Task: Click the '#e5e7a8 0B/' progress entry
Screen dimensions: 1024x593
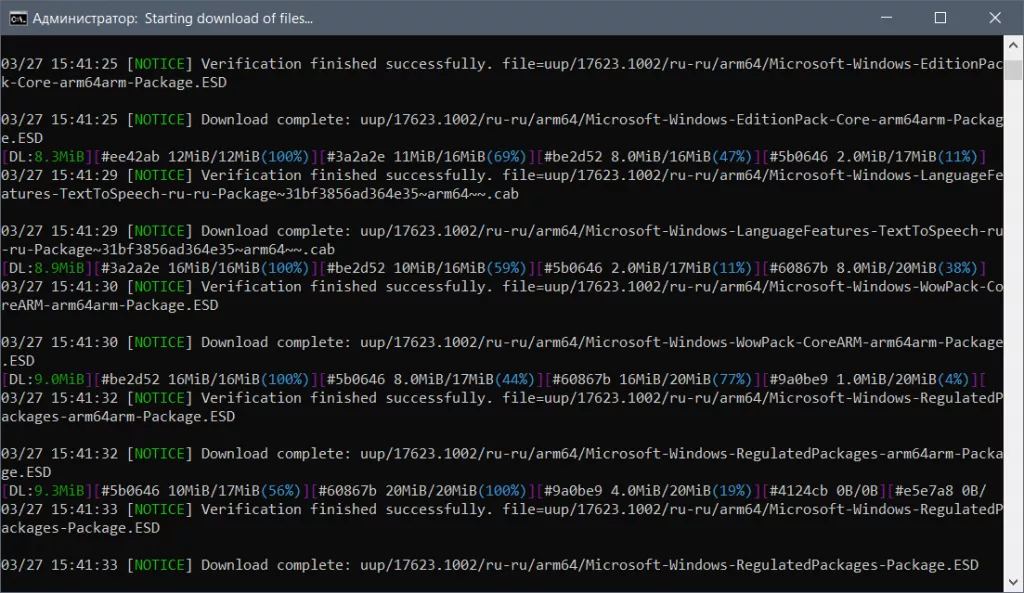Action: coord(940,490)
